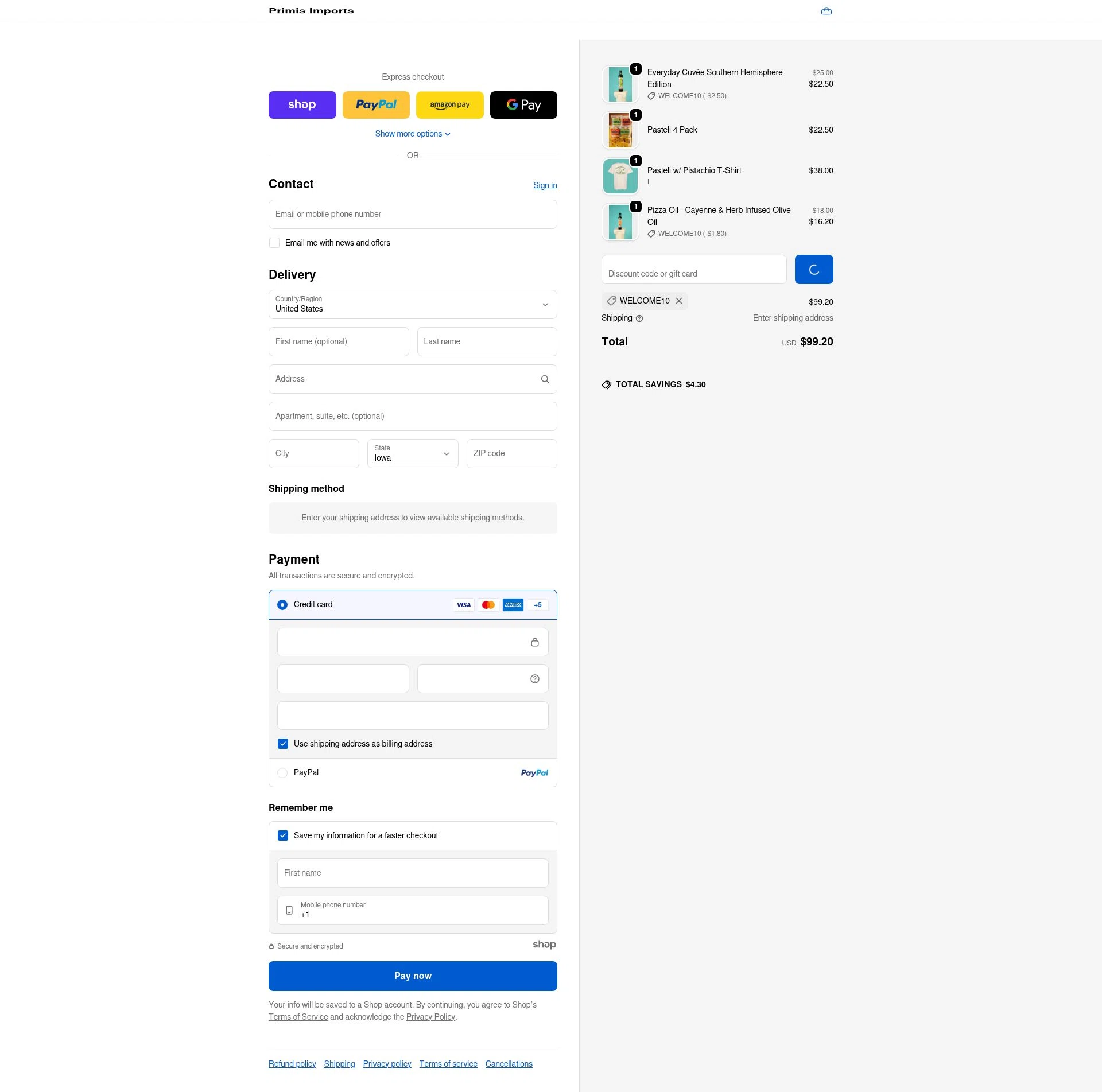Screen dimensions: 1102x1092
Task: Click the security code help icon
Action: (534, 678)
